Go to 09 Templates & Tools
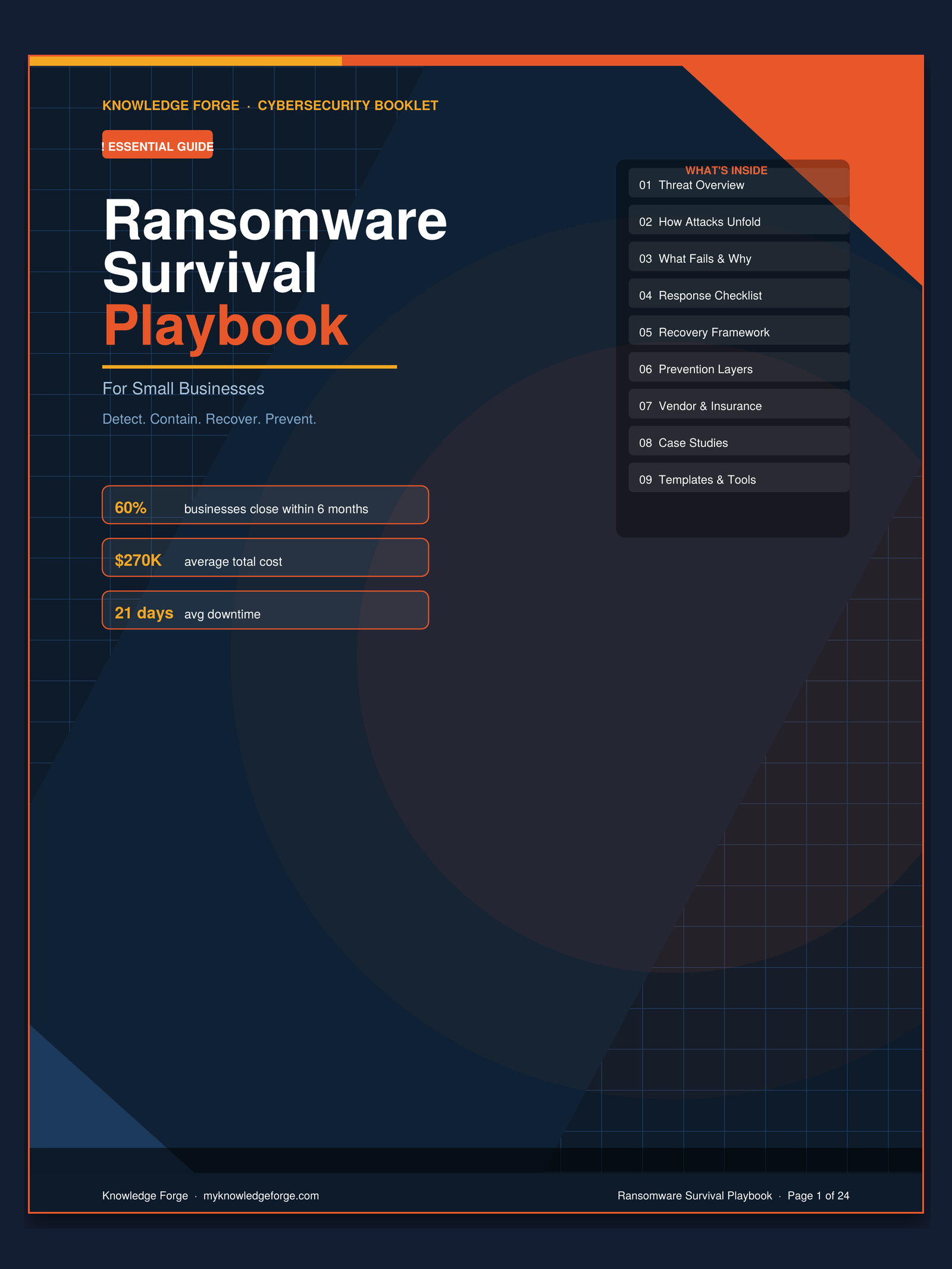Viewport: 952px width, 1269px height. [x=739, y=478]
